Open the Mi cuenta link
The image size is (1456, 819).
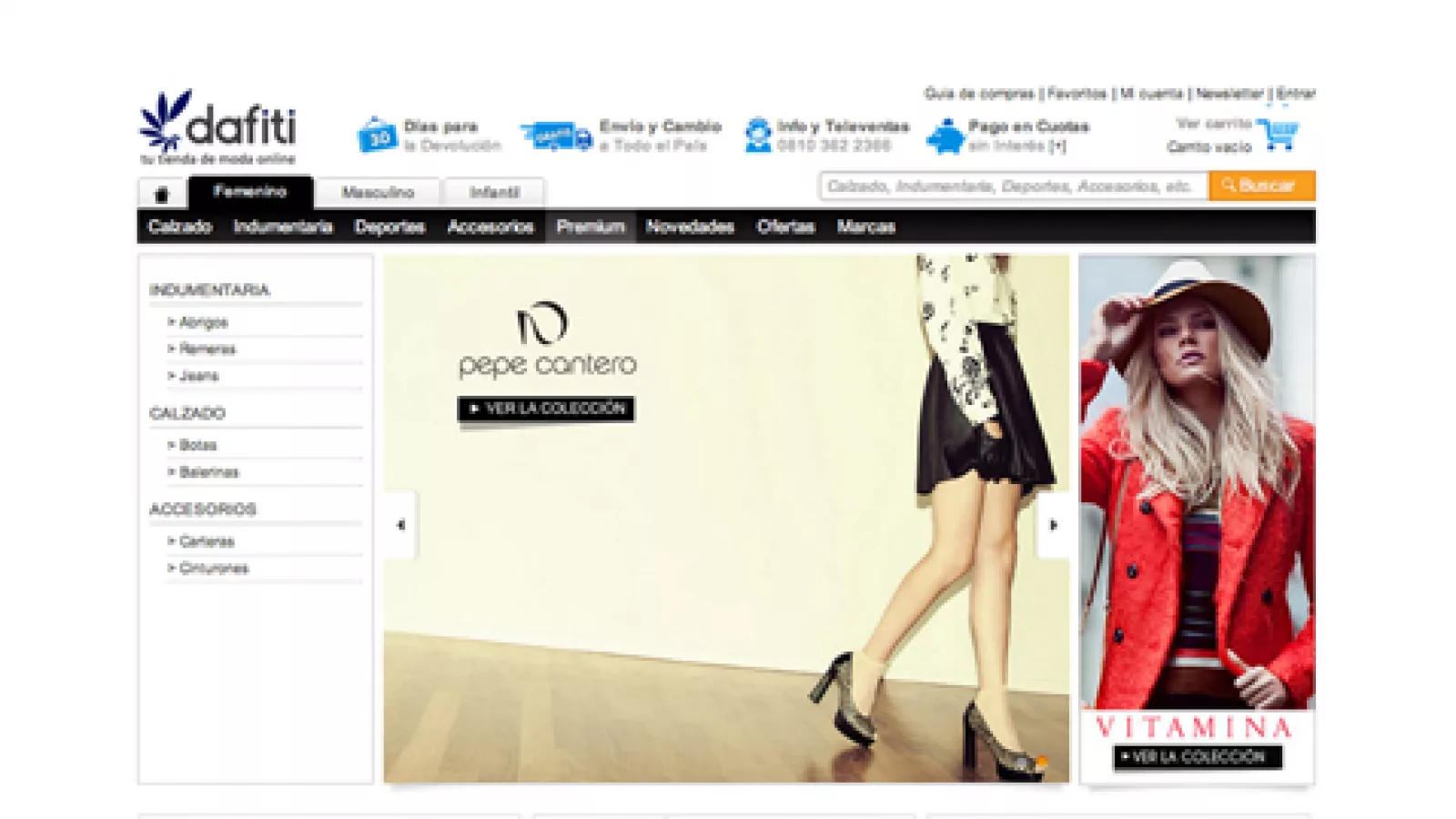[x=1150, y=94]
